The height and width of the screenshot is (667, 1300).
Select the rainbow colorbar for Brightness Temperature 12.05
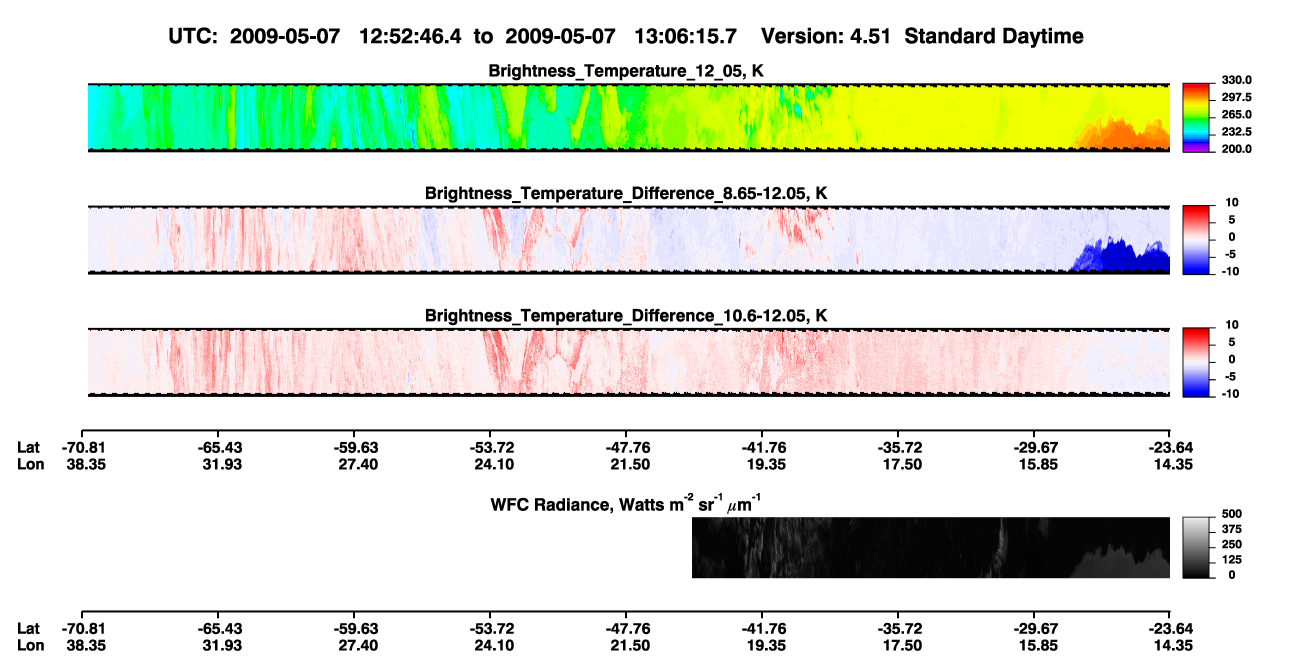1197,117
